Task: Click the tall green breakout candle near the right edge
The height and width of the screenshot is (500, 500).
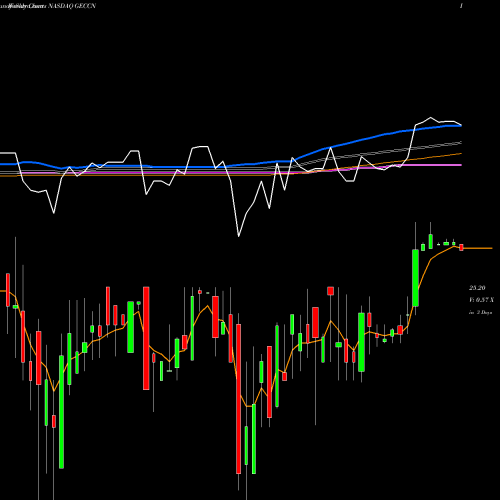Action: pyautogui.click(x=415, y=278)
